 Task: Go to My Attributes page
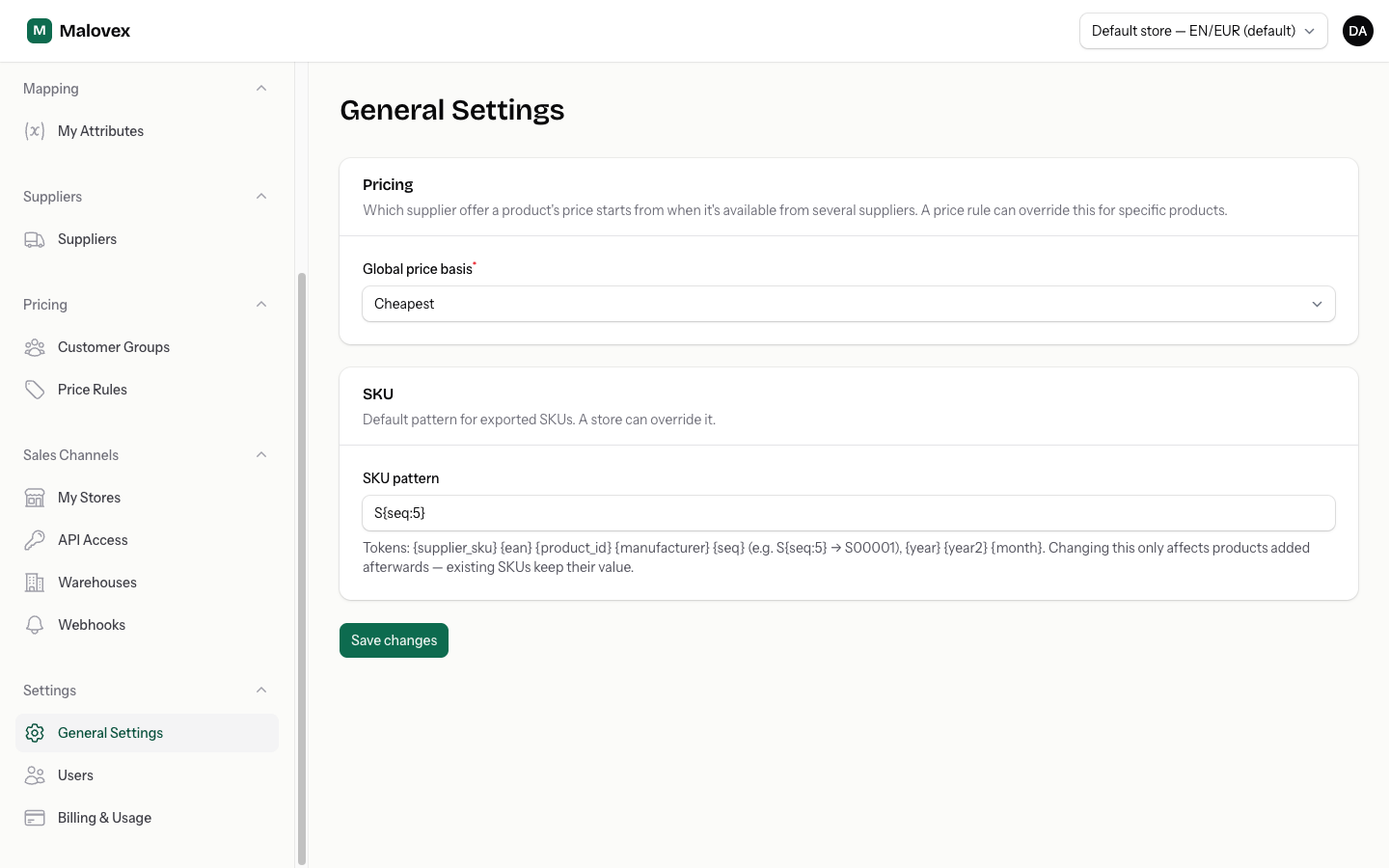(x=147, y=131)
